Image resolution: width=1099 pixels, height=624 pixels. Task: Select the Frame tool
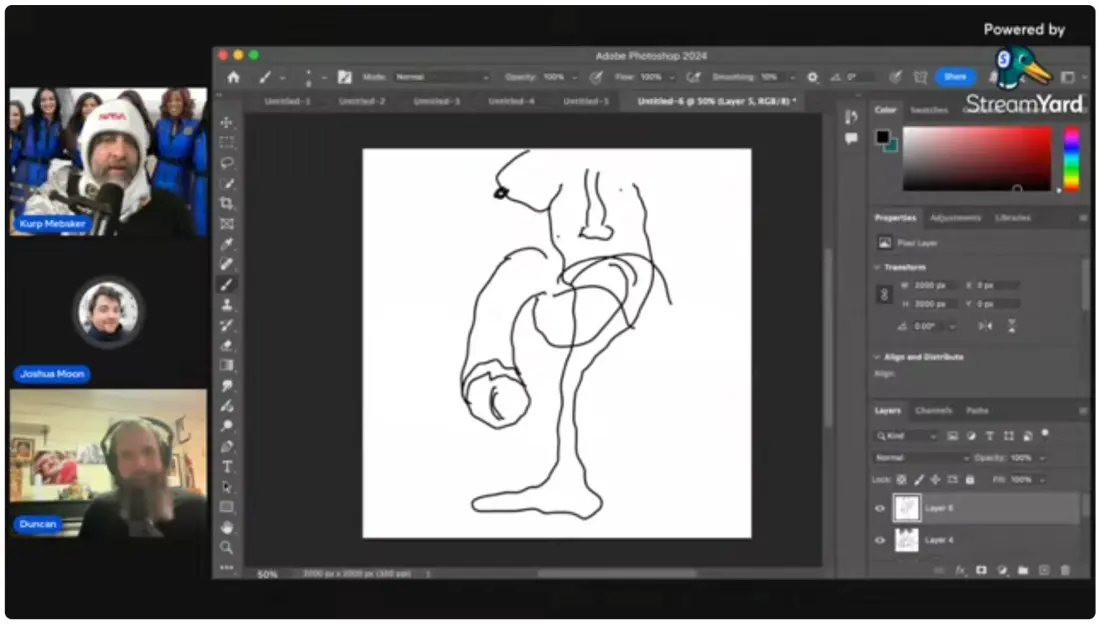[x=226, y=224]
